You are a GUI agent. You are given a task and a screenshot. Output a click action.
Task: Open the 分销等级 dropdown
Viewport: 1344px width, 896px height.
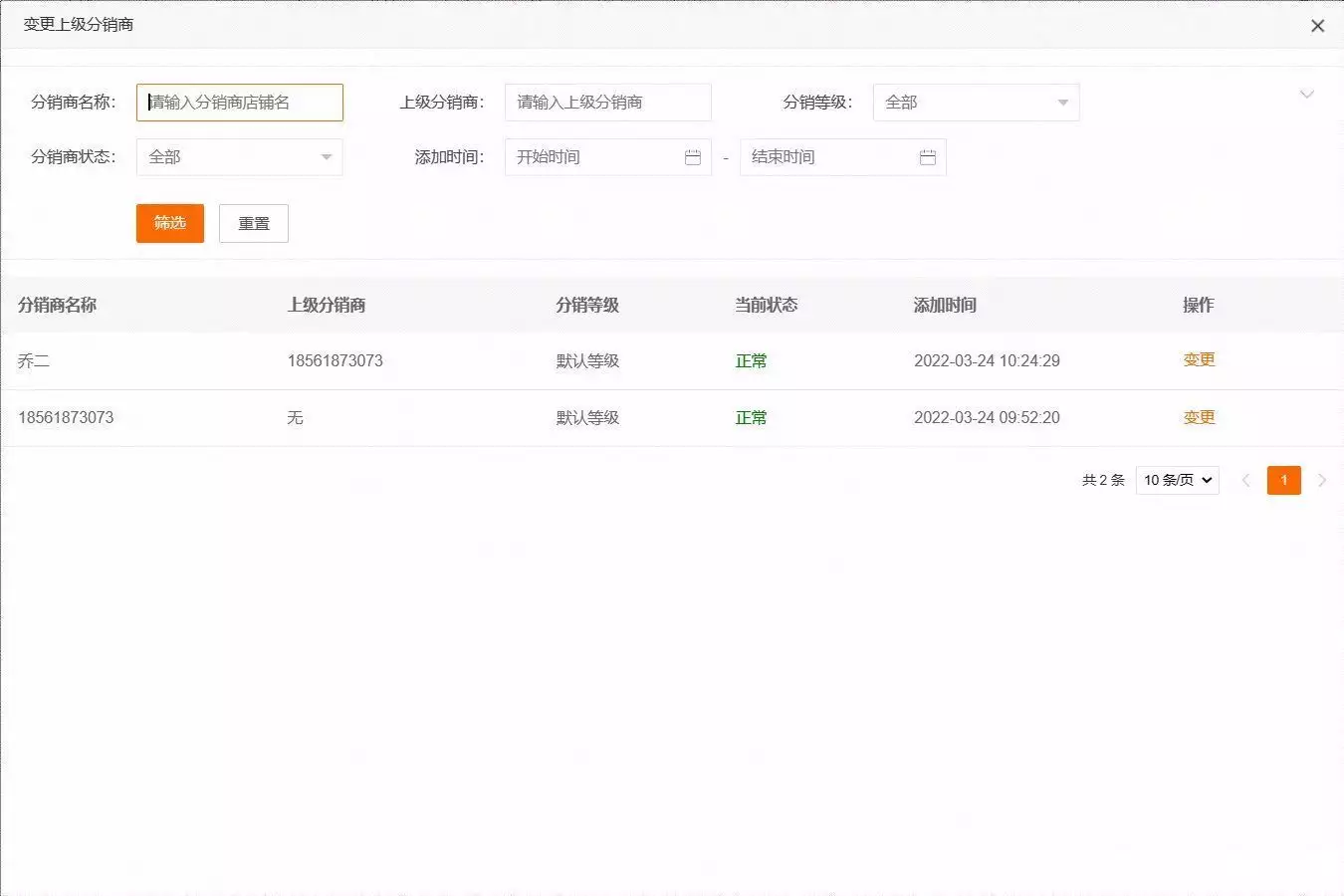[x=976, y=103]
